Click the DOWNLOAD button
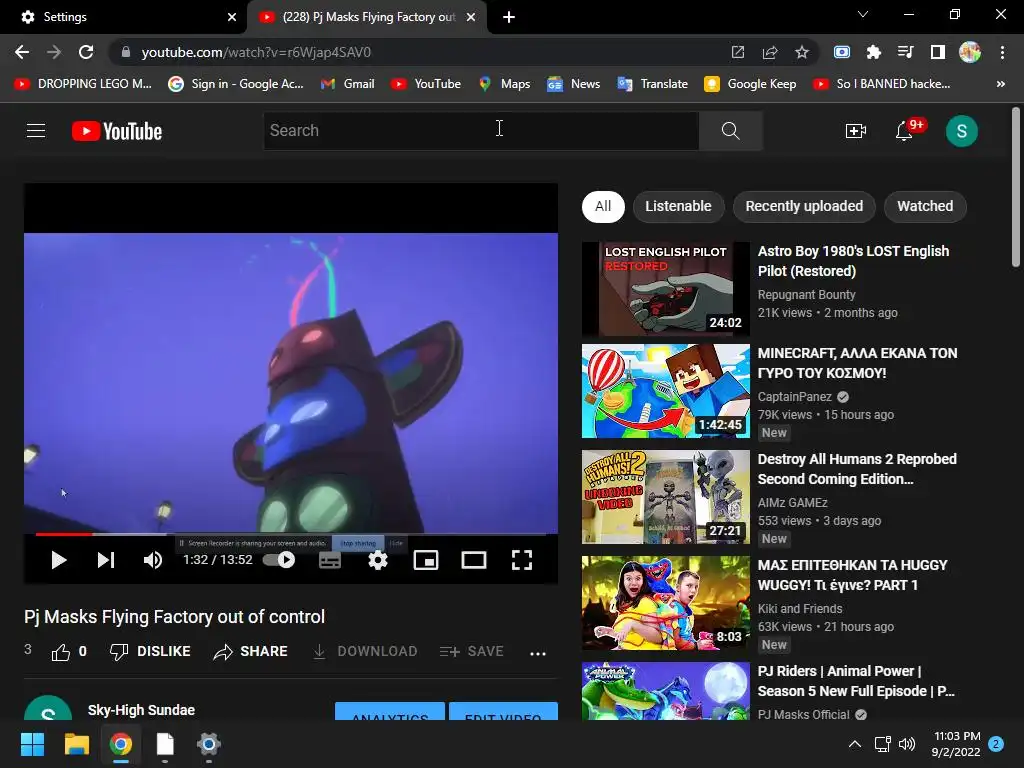The height and width of the screenshot is (768, 1024). 365,651
